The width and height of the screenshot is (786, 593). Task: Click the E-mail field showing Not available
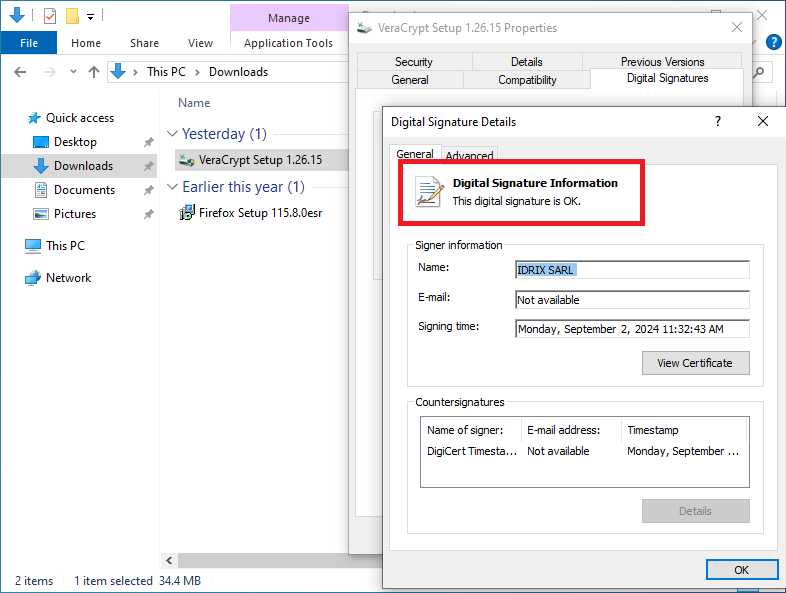(632, 300)
